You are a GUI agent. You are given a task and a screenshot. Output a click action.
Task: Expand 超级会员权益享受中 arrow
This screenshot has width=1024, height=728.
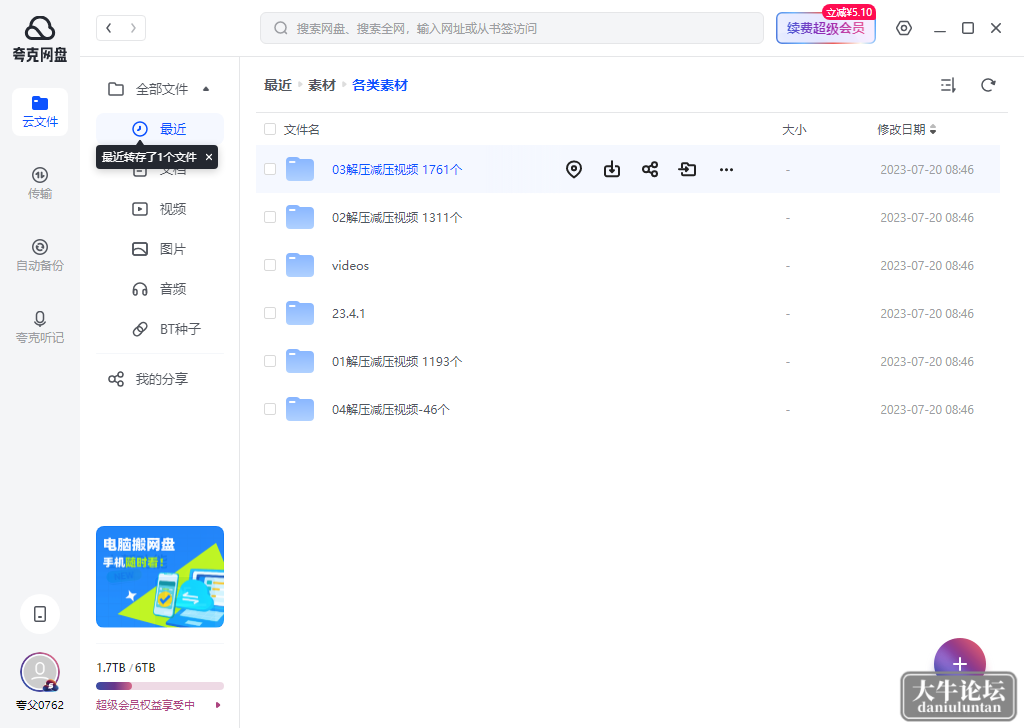[x=218, y=705]
